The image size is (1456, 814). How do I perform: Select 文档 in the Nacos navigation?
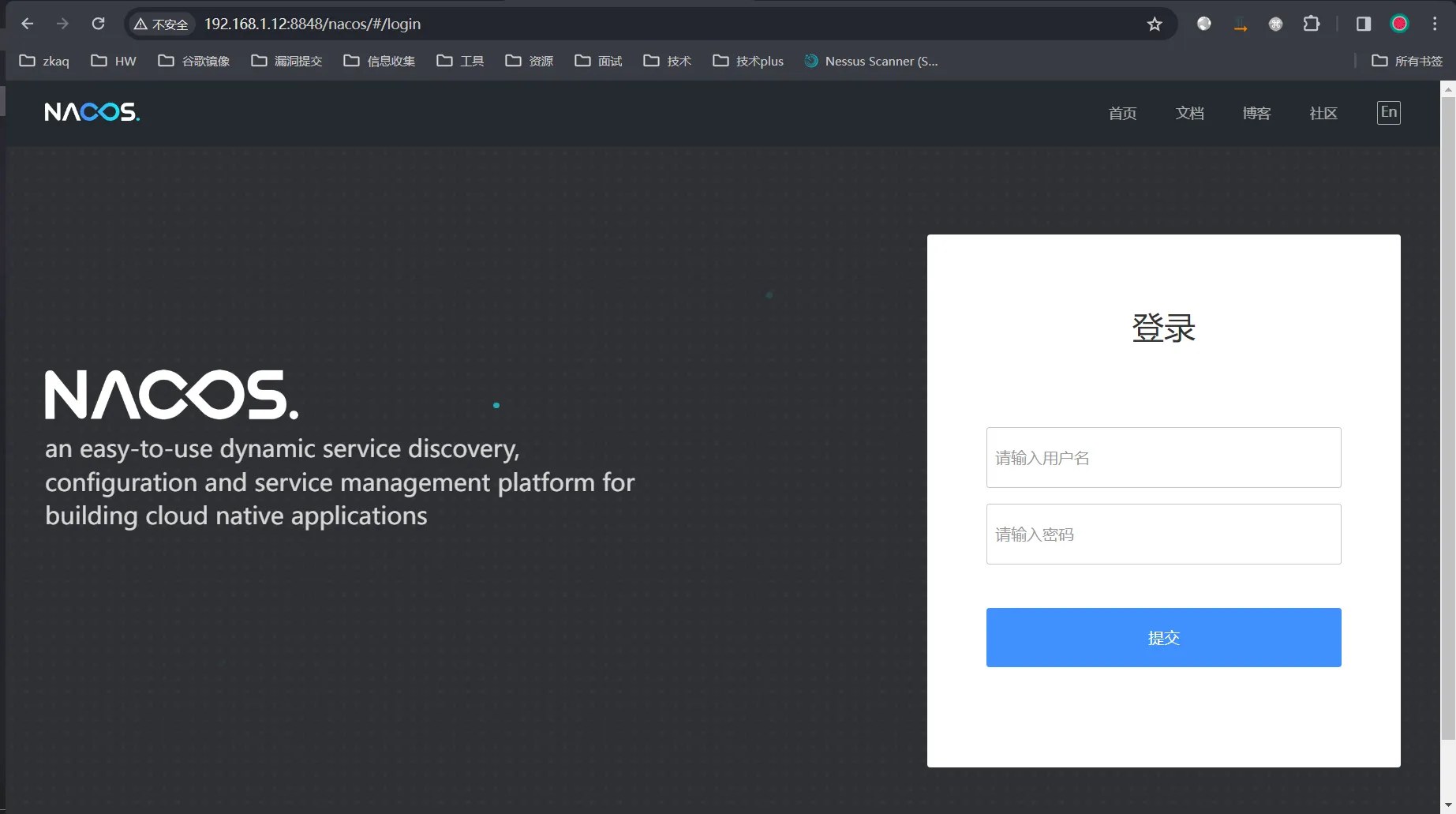pyautogui.click(x=1189, y=113)
